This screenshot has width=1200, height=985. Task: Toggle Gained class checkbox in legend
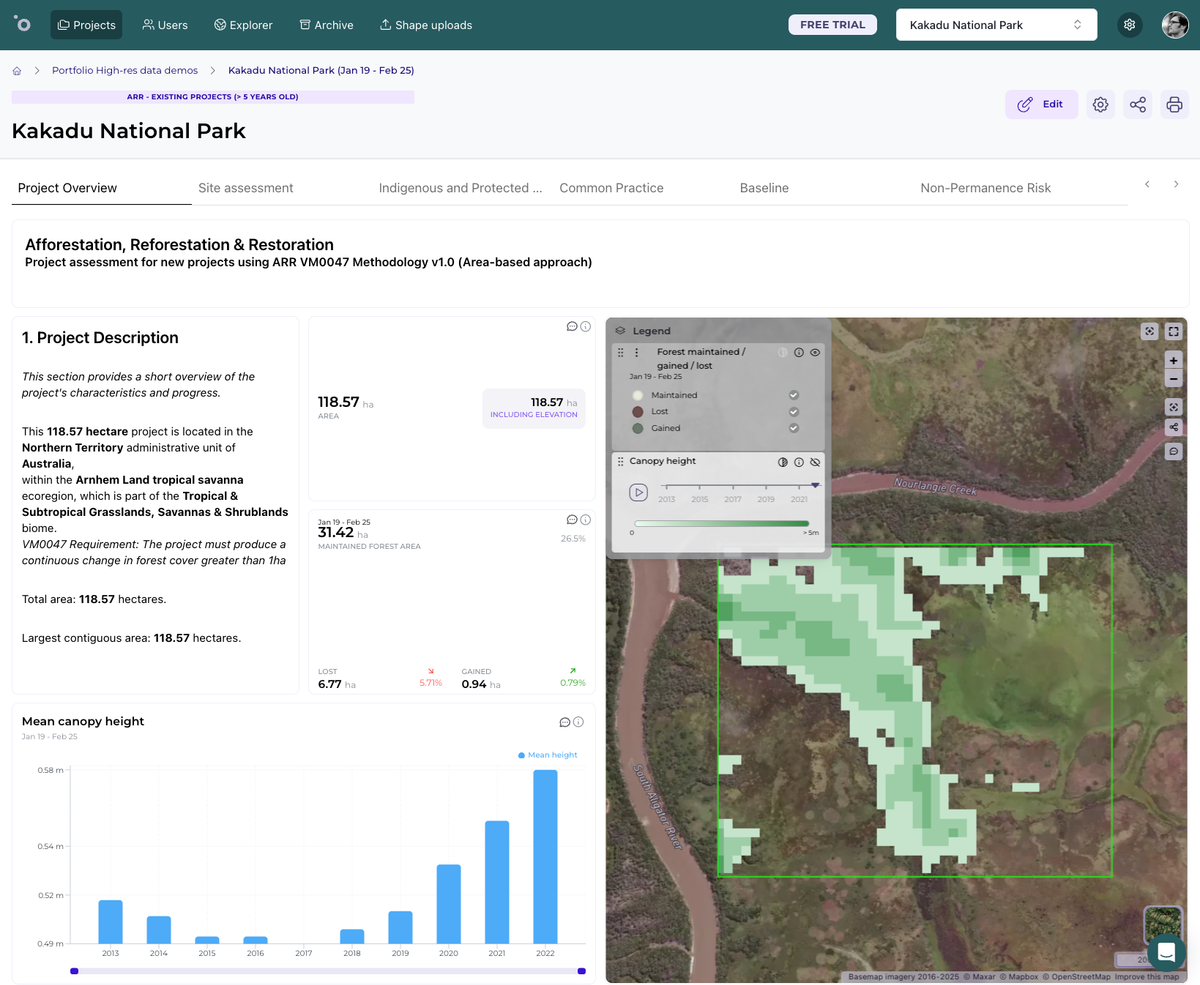pyautogui.click(x=794, y=428)
